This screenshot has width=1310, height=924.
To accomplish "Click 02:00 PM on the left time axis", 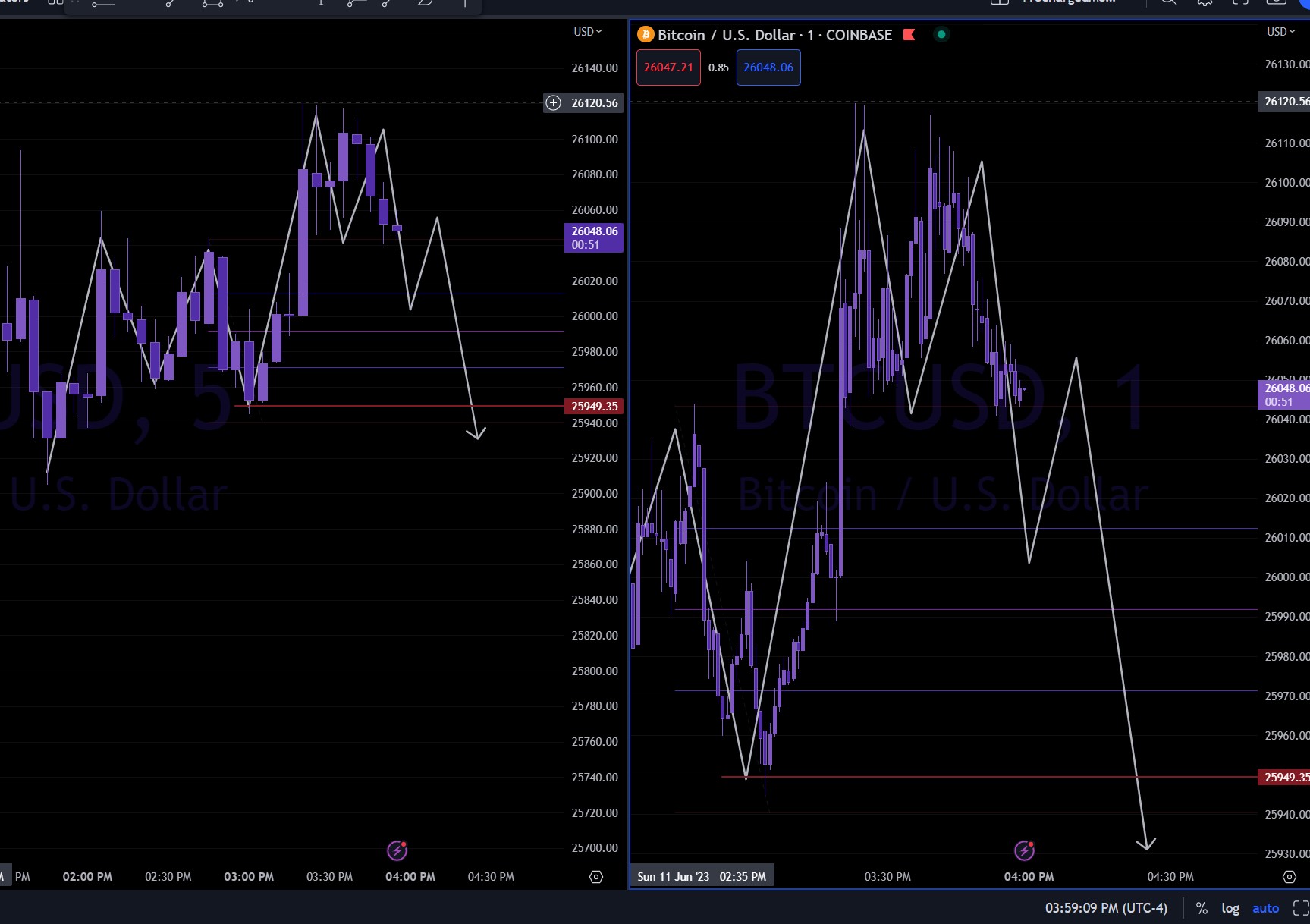I will 87,877.
